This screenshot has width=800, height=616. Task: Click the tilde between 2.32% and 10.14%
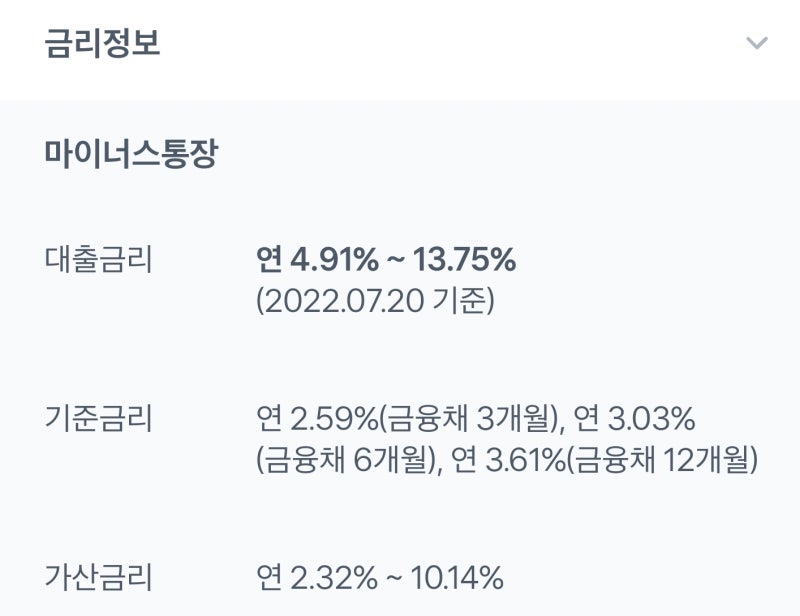[394, 579]
